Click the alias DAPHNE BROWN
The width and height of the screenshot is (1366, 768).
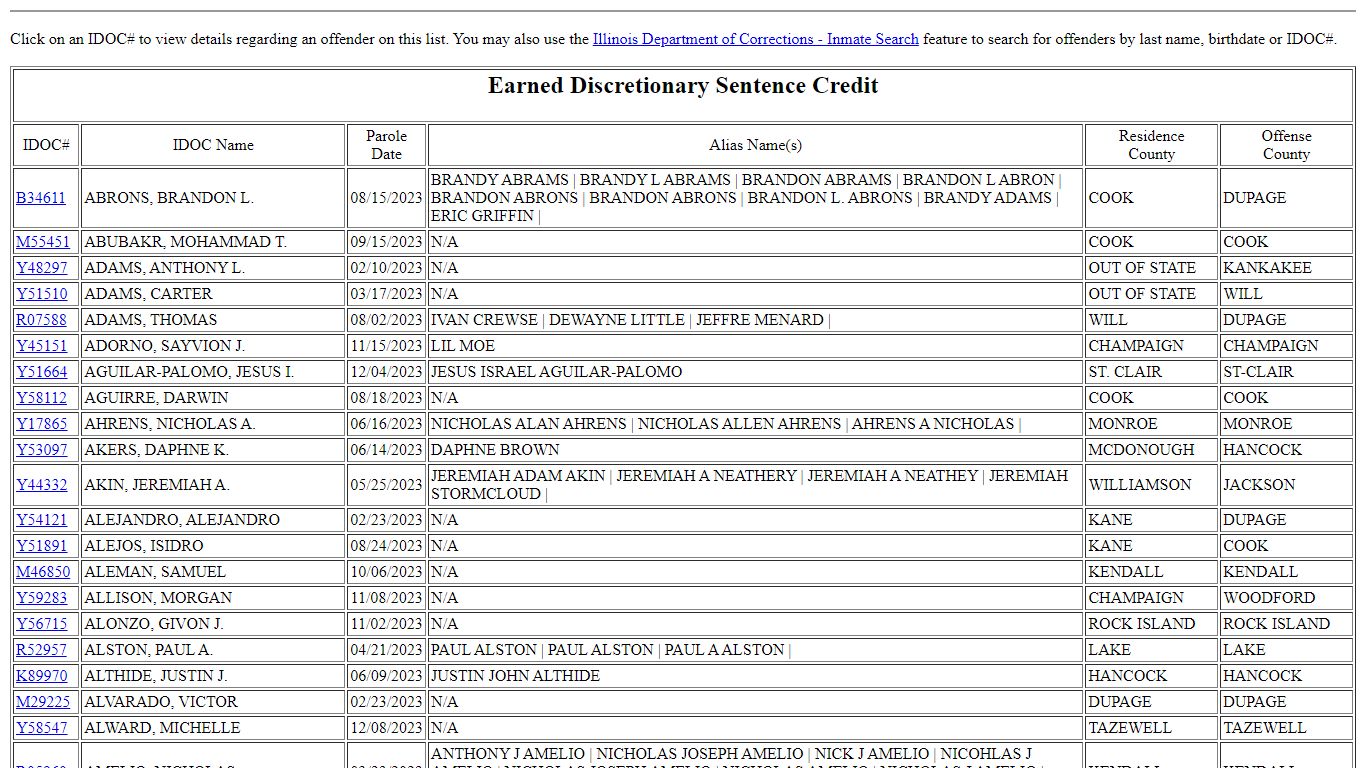coord(495,450)
